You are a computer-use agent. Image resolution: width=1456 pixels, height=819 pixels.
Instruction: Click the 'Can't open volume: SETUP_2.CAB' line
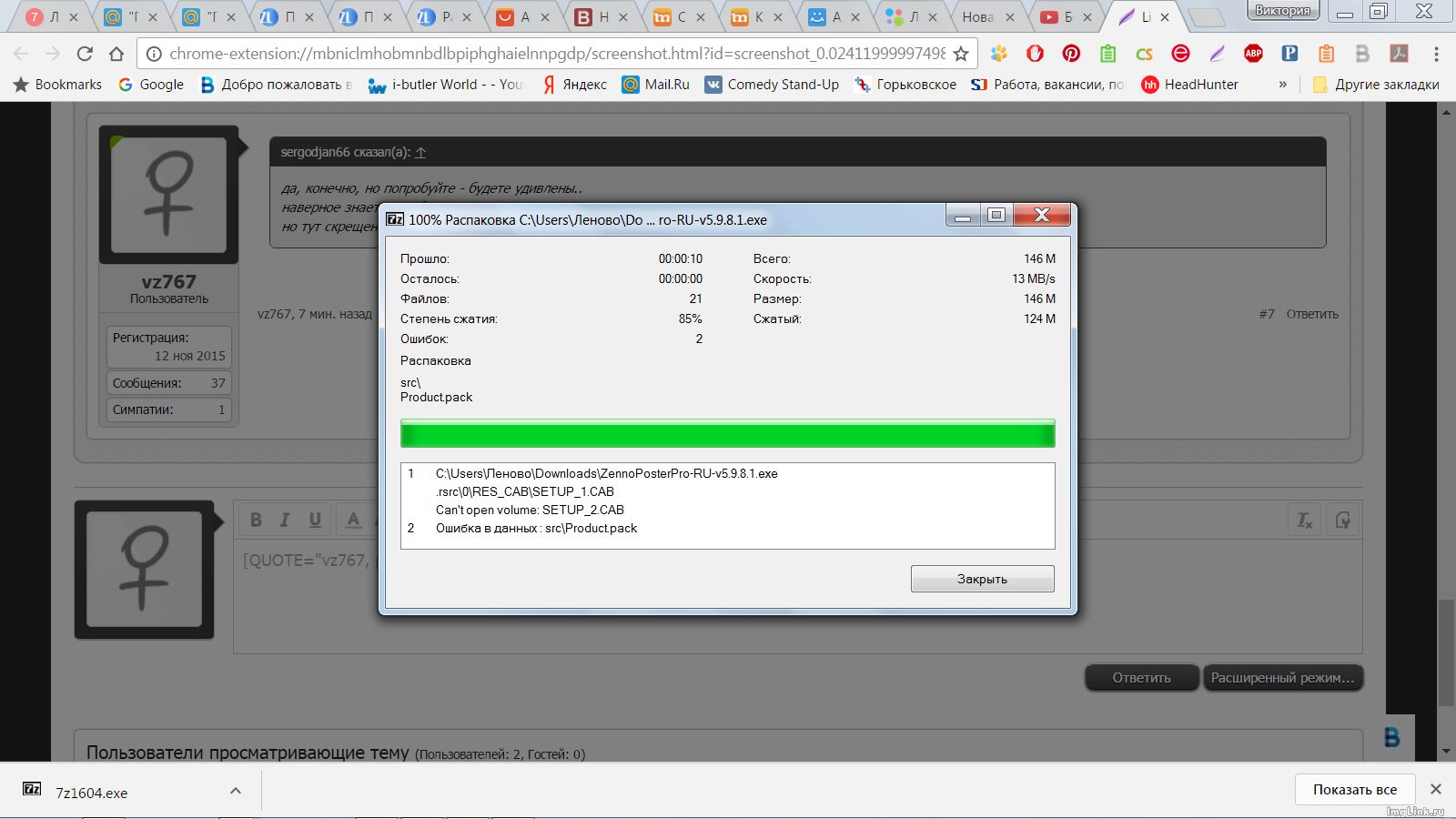click(530, 510)
